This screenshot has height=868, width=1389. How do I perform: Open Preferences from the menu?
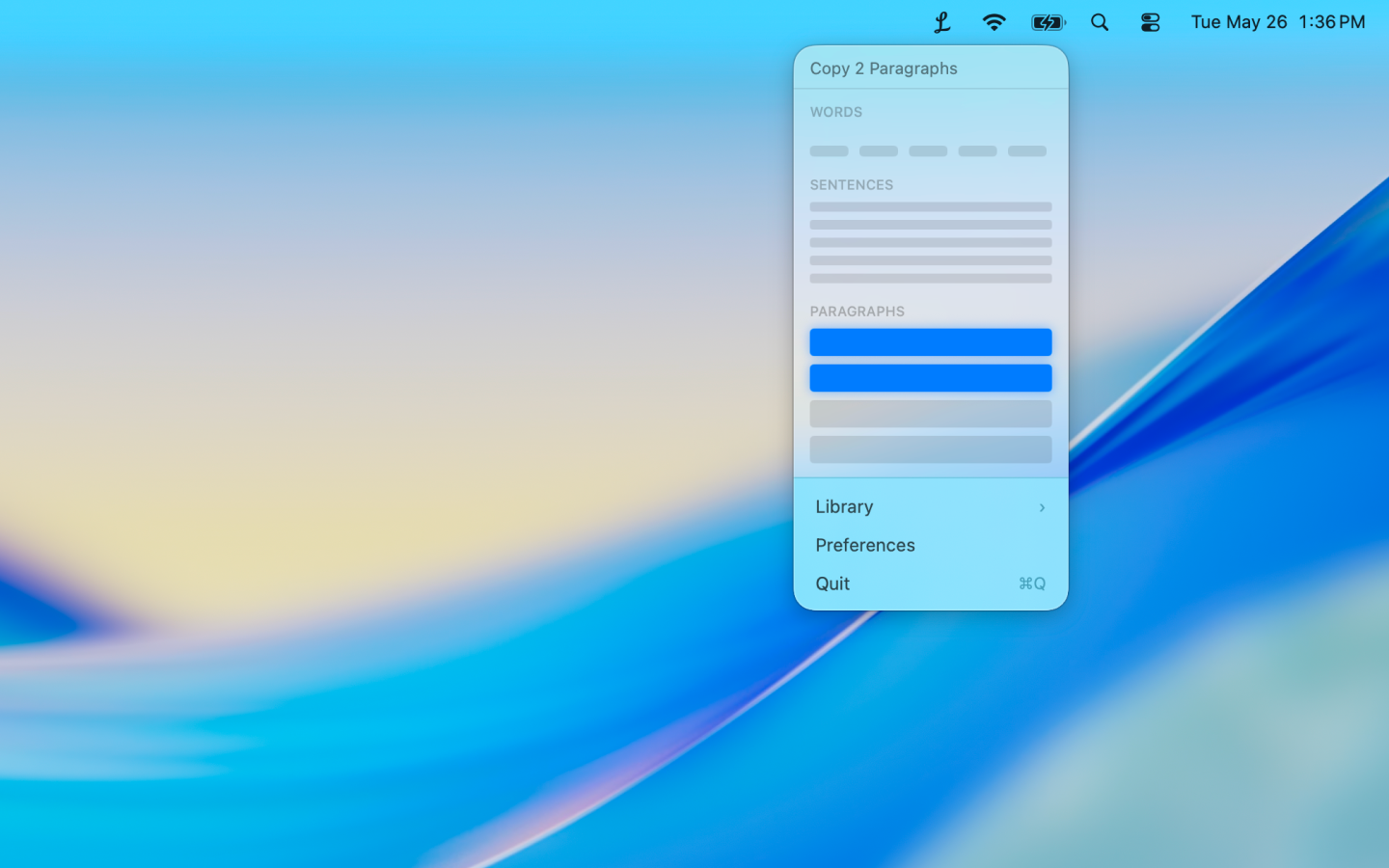click(x=931, y=545)
